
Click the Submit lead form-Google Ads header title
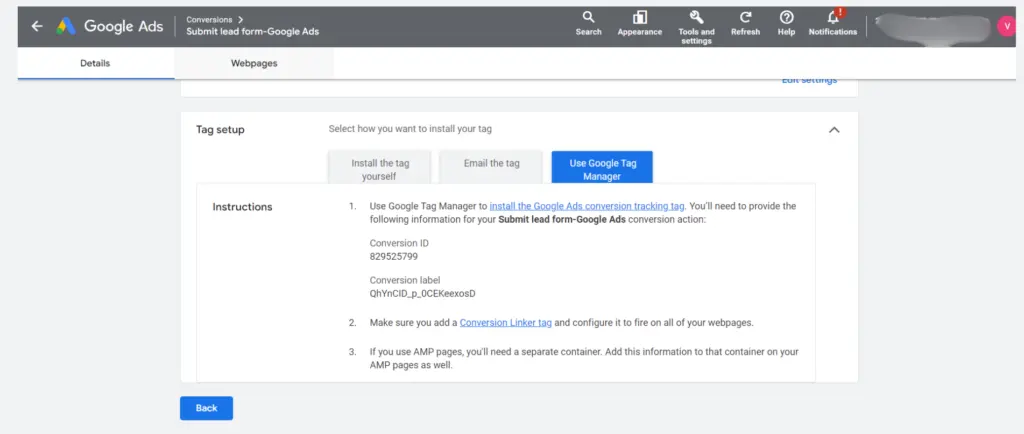253,31
